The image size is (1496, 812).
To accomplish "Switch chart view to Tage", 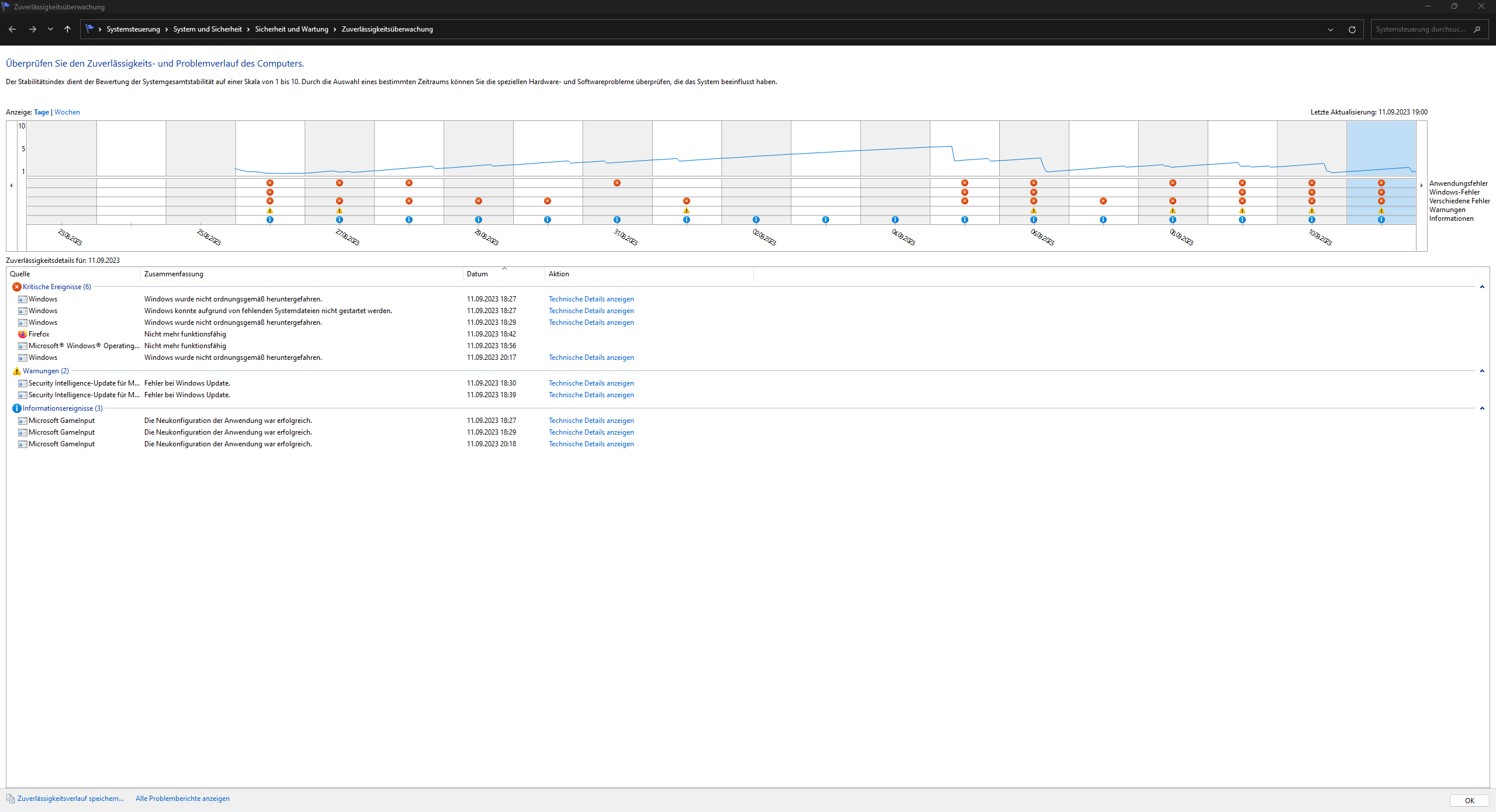I will point(41,112).
